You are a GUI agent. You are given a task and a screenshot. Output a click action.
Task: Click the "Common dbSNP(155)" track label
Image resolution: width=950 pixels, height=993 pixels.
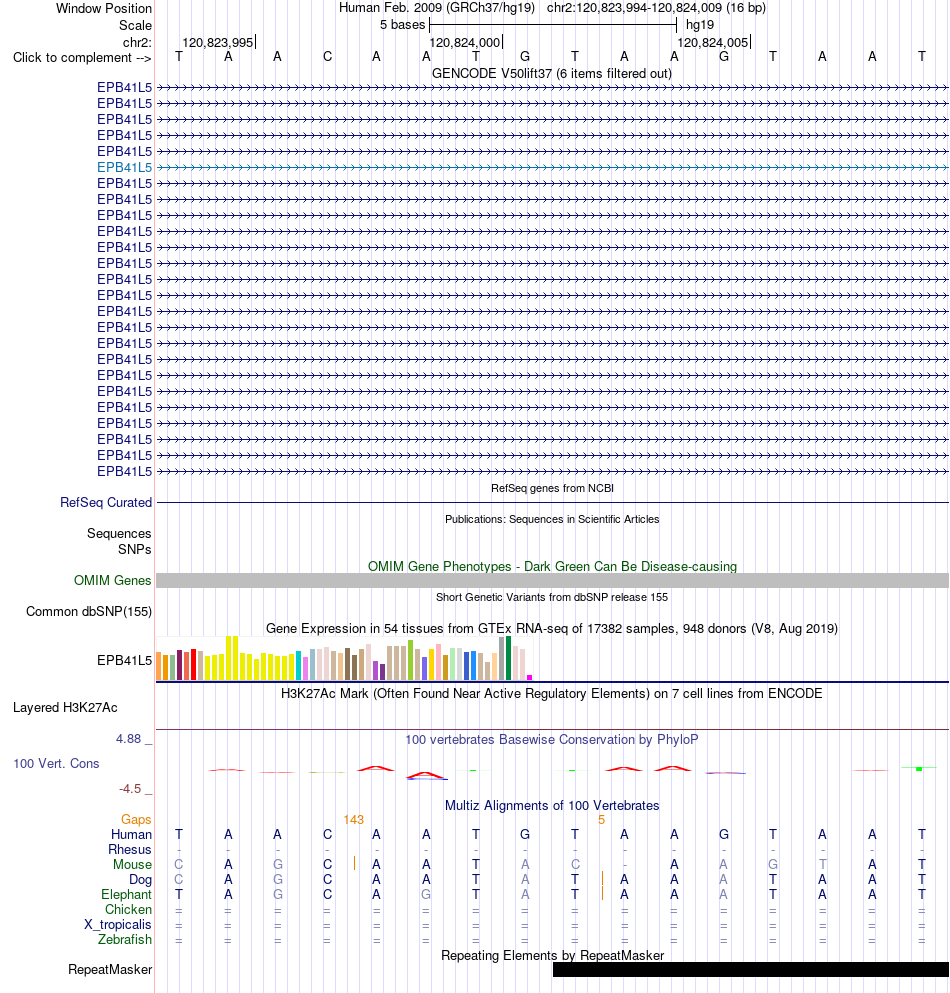(89, 611)
